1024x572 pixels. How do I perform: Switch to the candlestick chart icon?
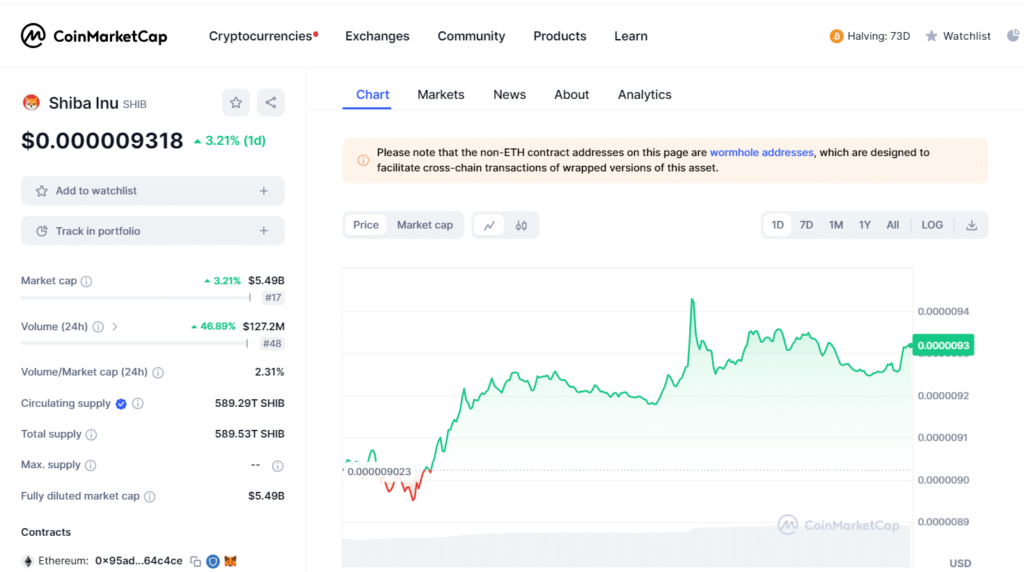pos(521,225)
